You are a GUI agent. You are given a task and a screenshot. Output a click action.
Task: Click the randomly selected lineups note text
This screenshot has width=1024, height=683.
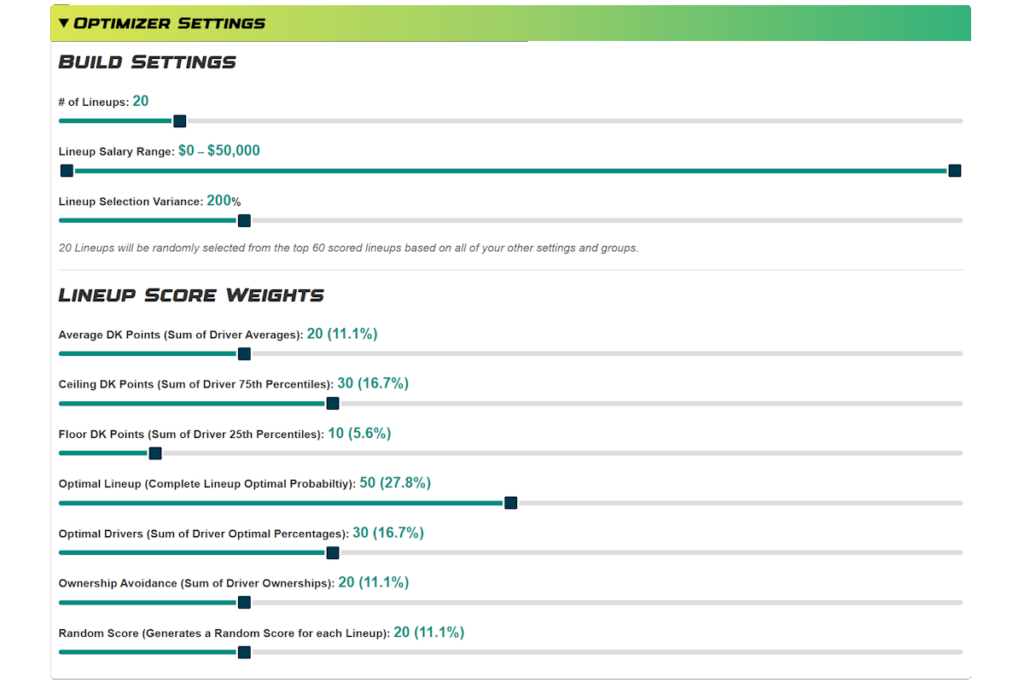coord(348,248)
